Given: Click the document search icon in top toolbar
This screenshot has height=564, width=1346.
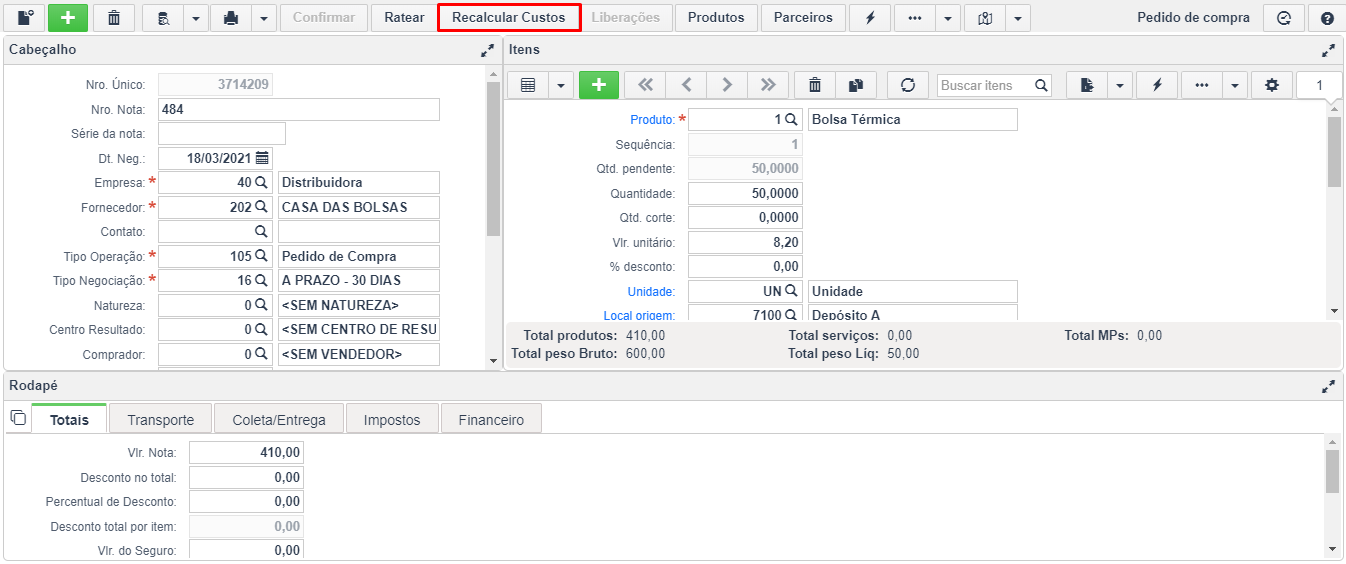Looking at the screenshot, I should (163, 18).
